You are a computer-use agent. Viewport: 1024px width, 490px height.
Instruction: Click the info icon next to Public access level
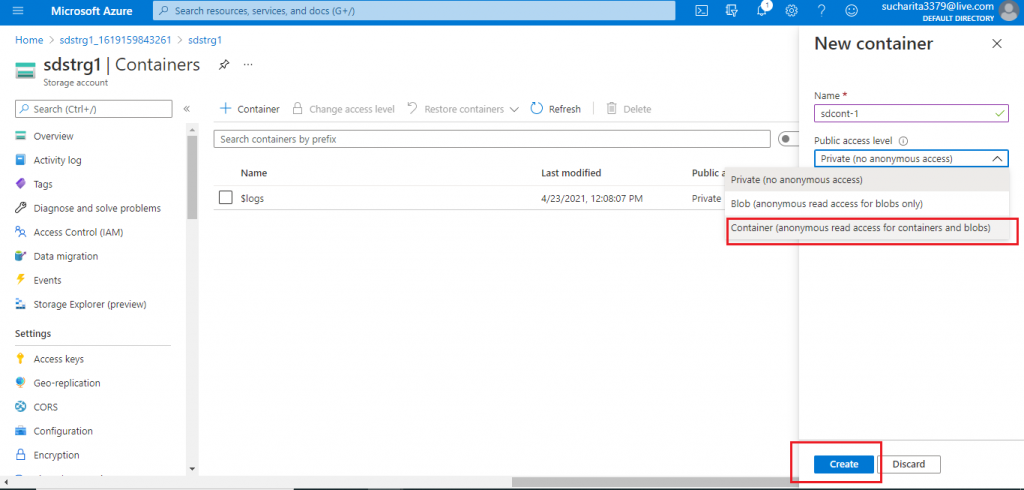pos(904,140)
